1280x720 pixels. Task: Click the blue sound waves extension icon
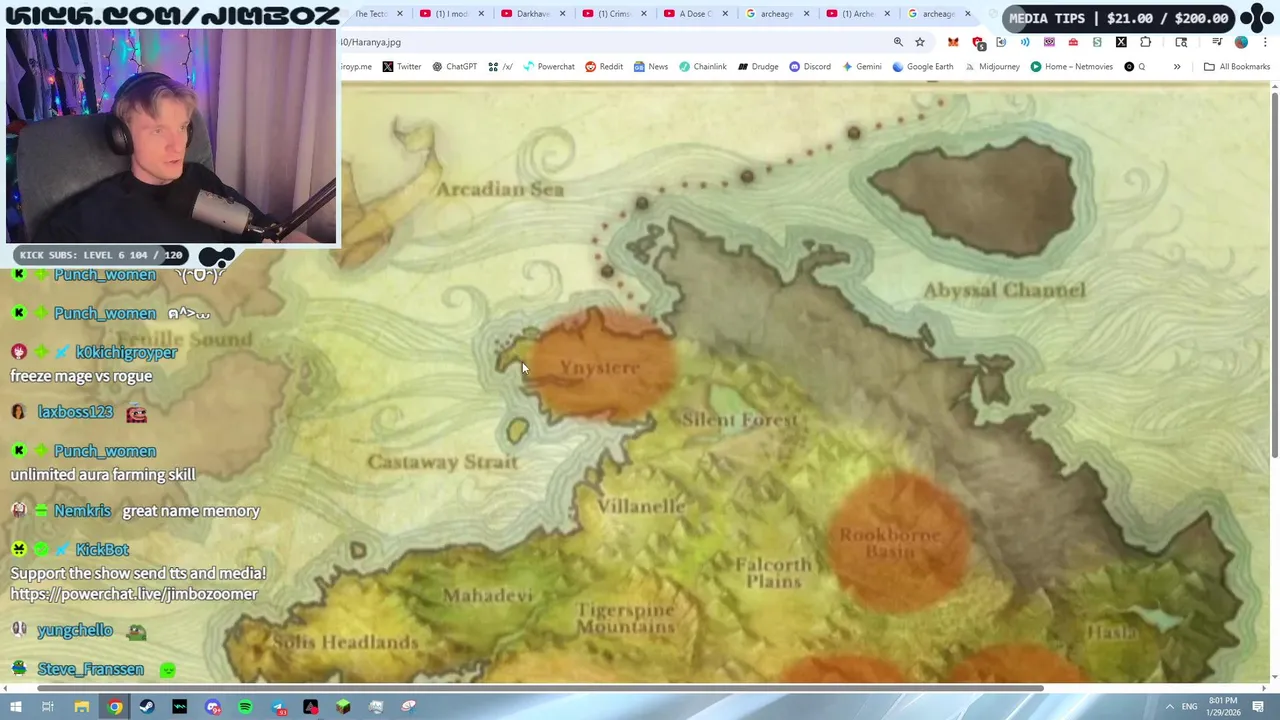tap(1025, 42)
